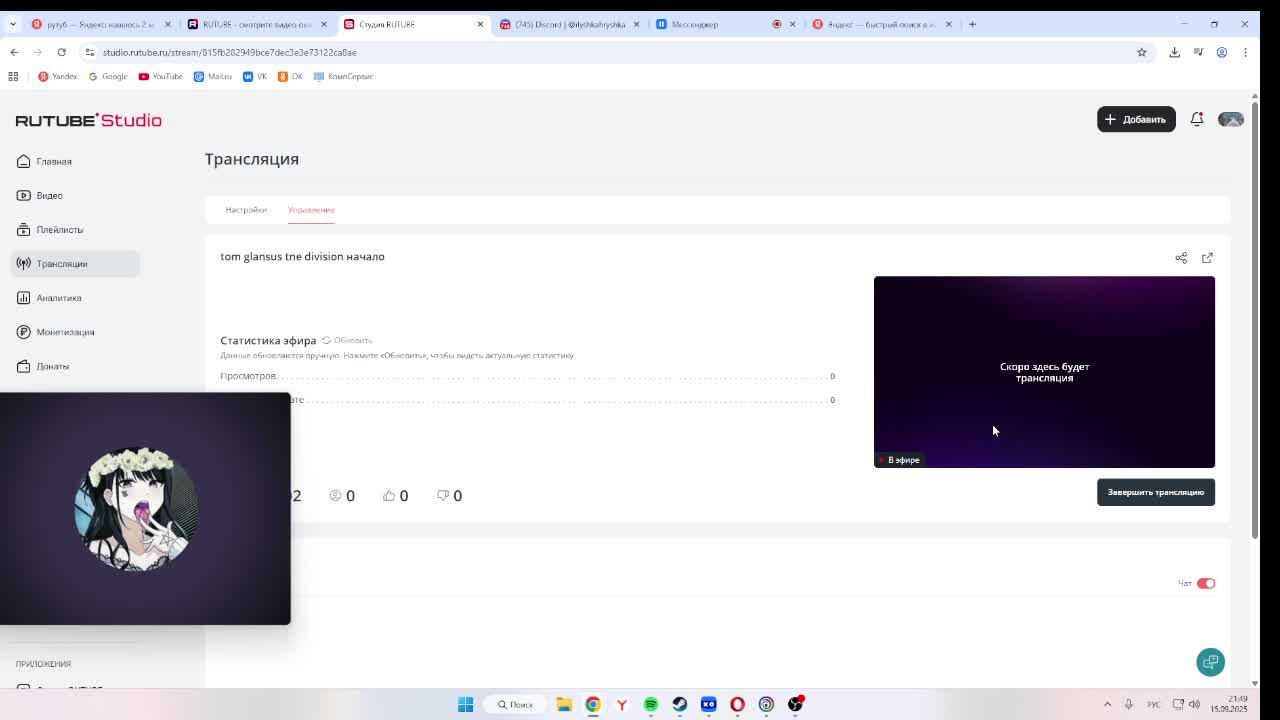
Task: Open the support chat bubble icon
Action: [1210, 662]
